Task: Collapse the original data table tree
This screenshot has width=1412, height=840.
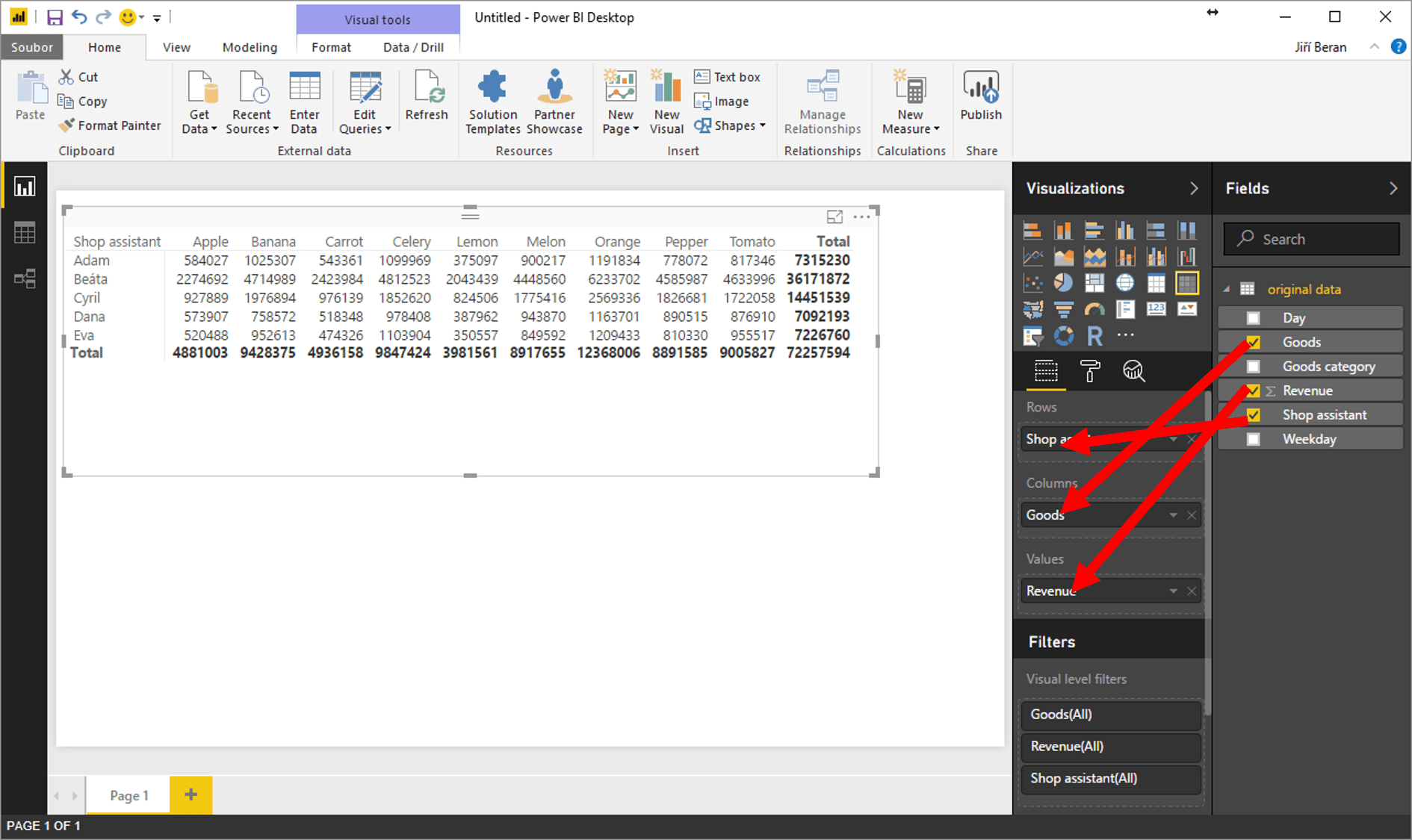Action: 1227,289
